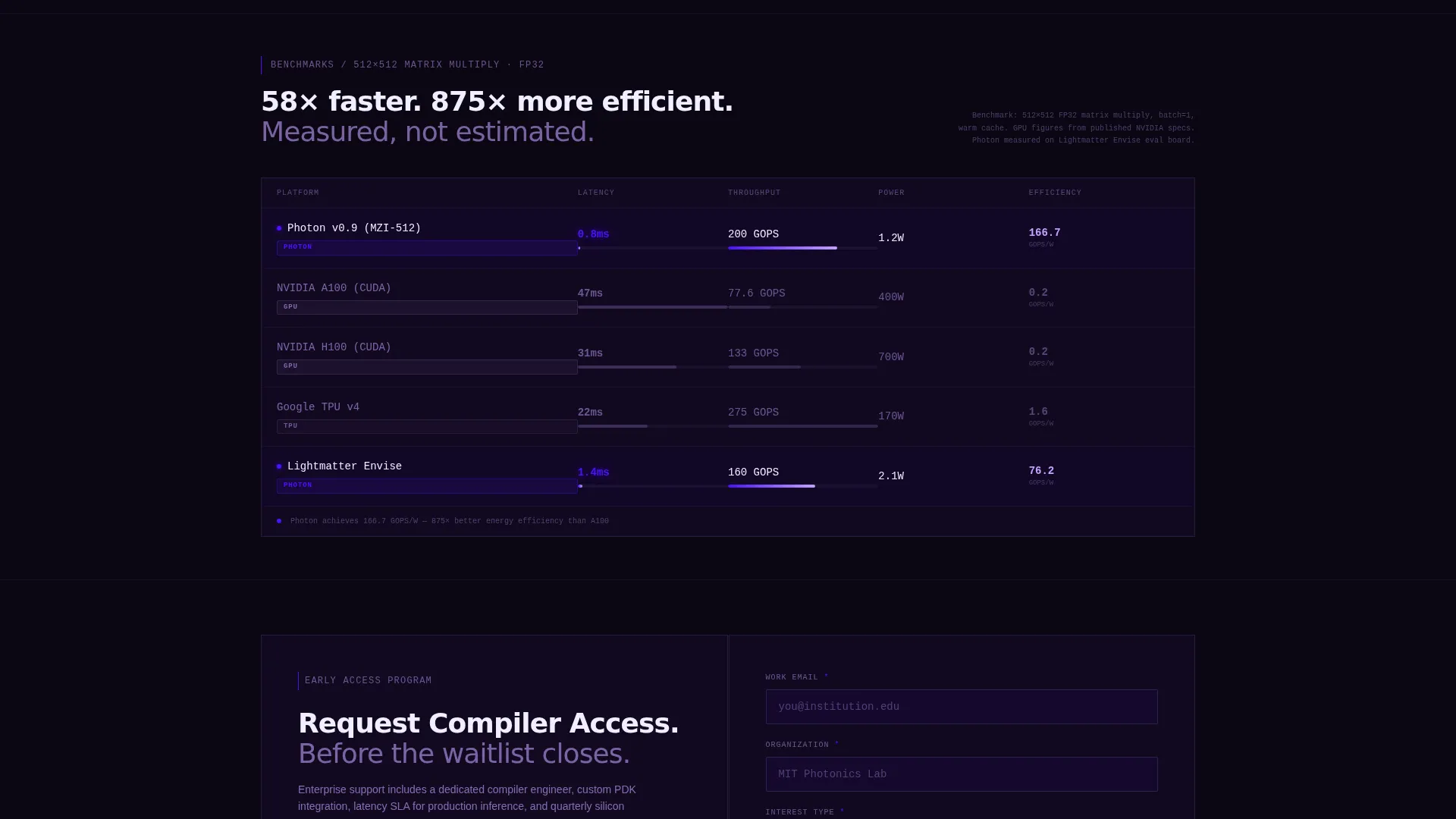Click the 47ms latency bar for A100

coord(652,307)
